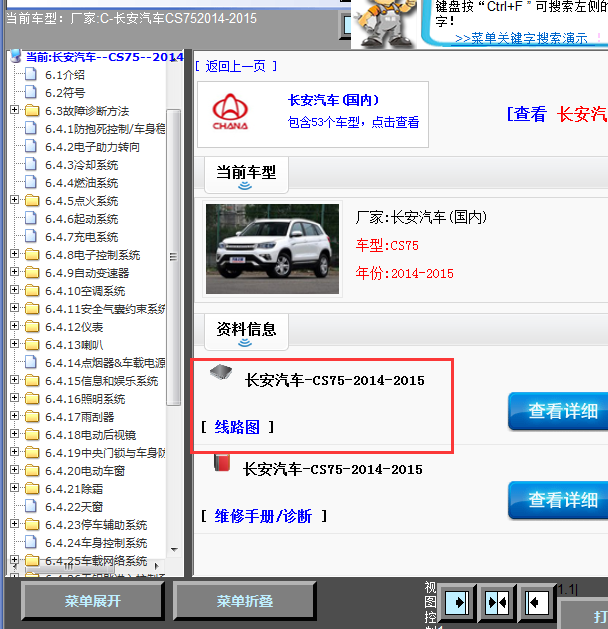608x629 pixels.
Task: Click the CHANA brand logo
Action: [x=230, y=112]
